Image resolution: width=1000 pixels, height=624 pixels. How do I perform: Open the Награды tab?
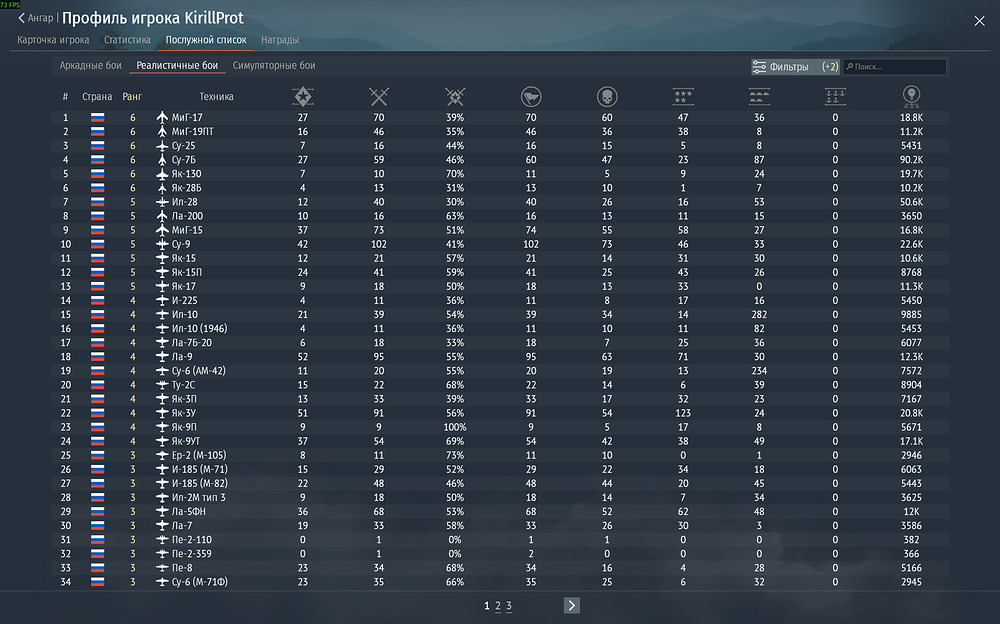point(280,40)
